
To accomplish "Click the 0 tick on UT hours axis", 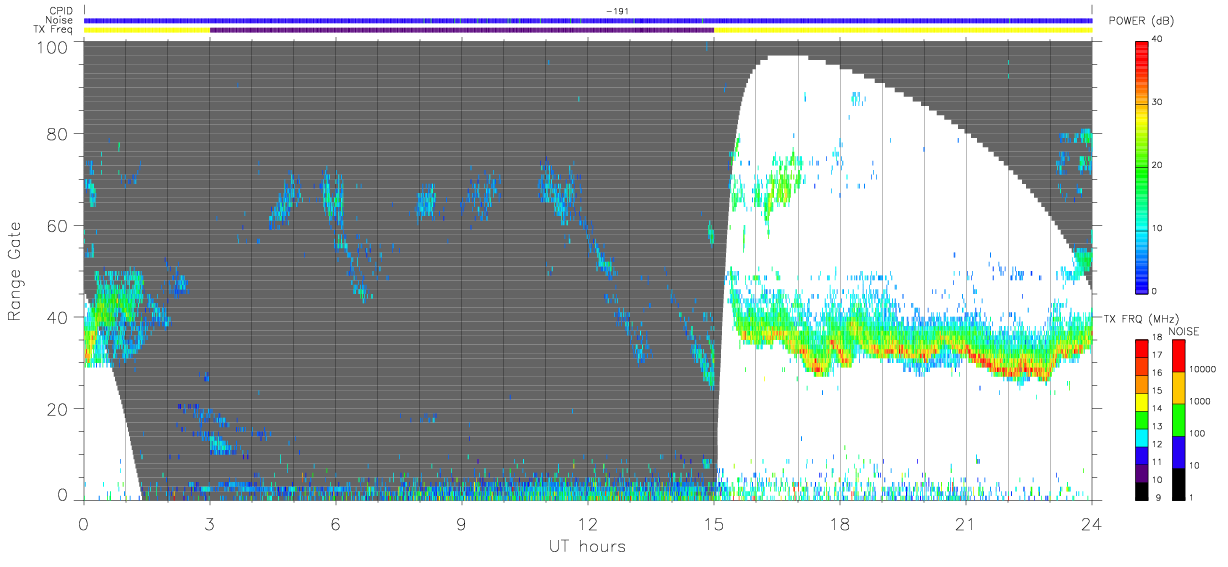I will coord(83,523).
